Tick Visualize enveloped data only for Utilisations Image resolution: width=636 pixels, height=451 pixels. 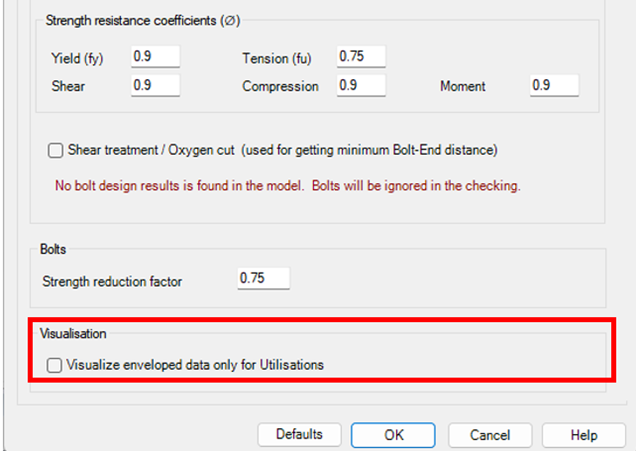pyautogui.click(x=55, y=366)
